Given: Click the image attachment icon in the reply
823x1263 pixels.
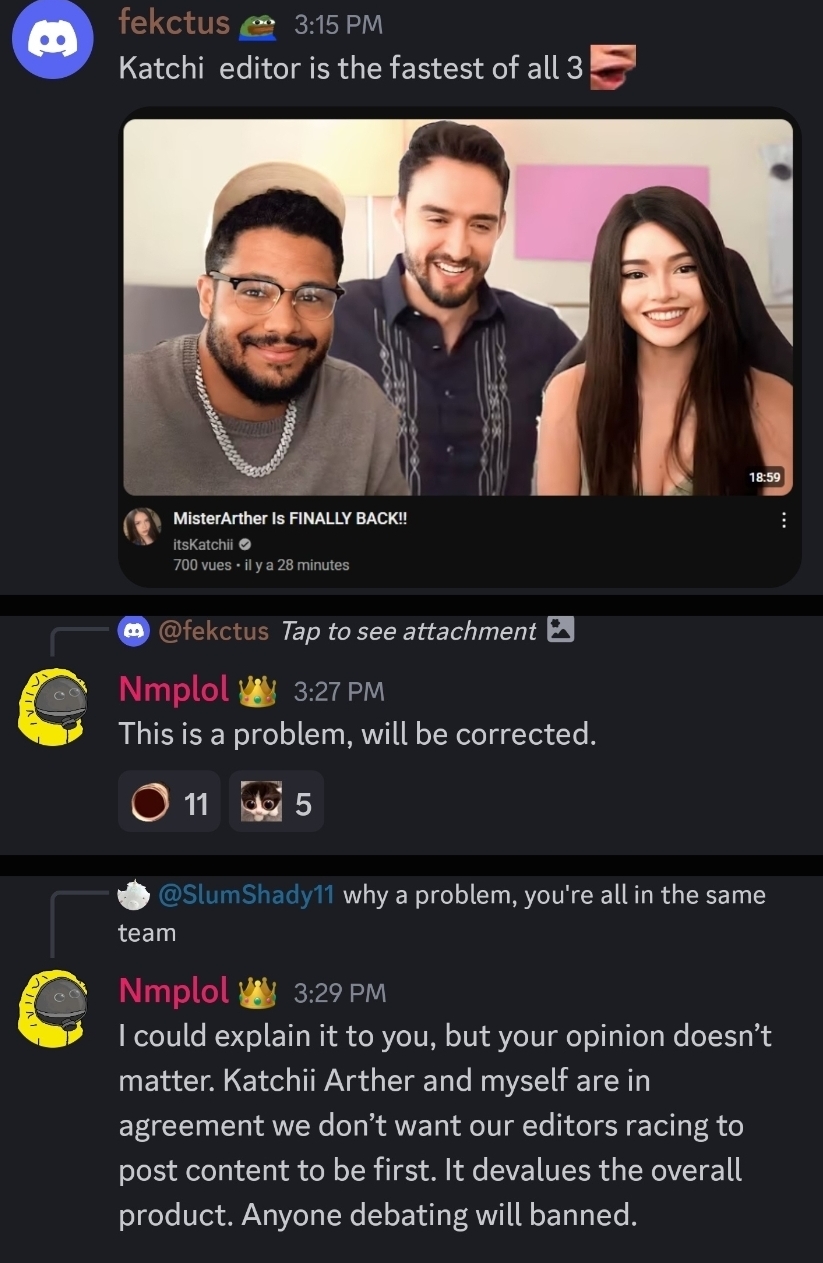Looking at the screenshot, I should point(561,630).
